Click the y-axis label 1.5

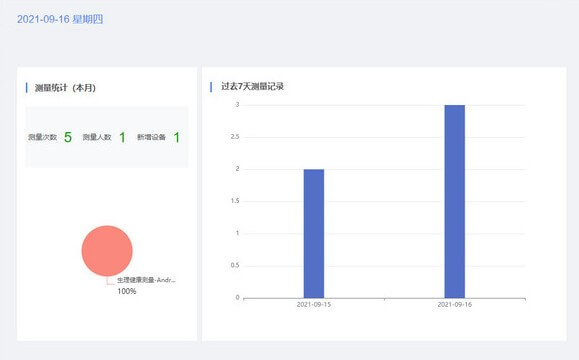point(235,201)
